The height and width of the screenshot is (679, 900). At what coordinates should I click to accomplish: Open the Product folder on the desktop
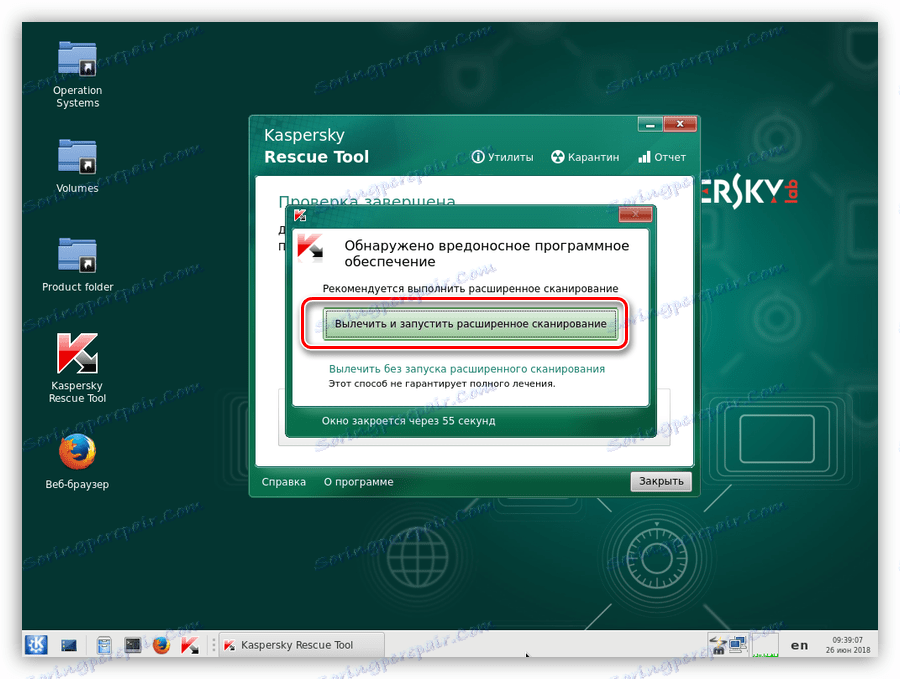(x=76, y=255)
